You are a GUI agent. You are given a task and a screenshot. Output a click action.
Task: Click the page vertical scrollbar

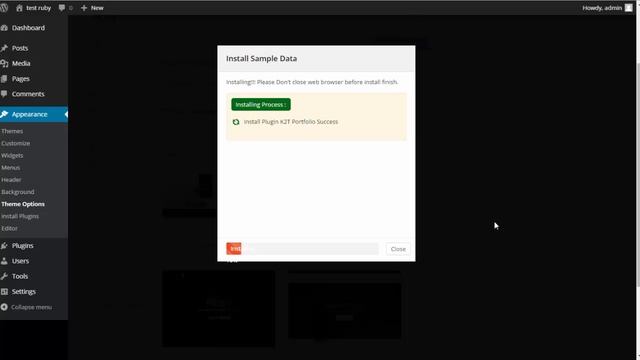[x=638, y=176]
